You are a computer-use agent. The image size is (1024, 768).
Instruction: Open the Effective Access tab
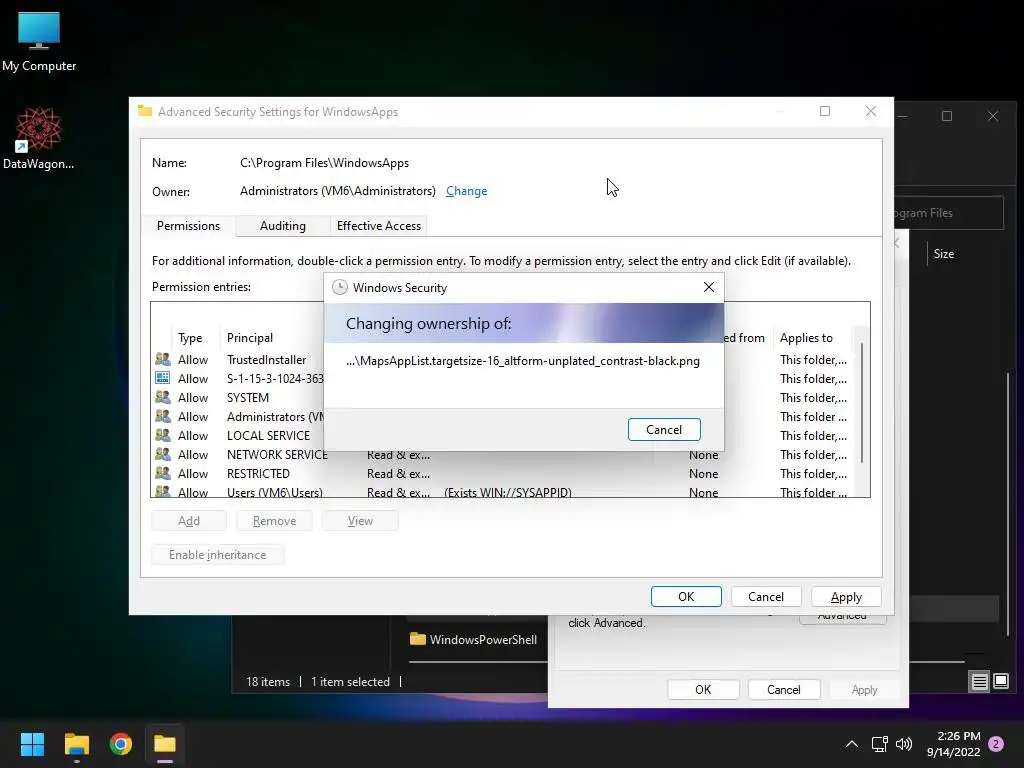click(x=379, y=226)
